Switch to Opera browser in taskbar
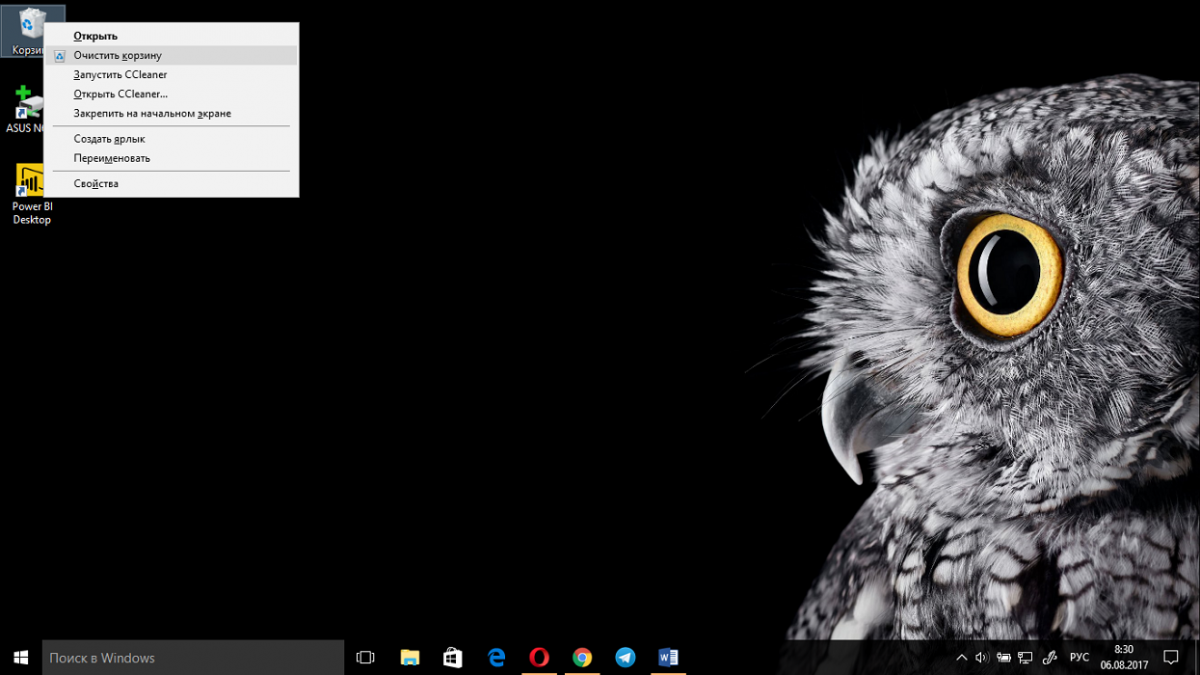The width and height of the screenshot is (1200, 675). click(x=539, y=657)
